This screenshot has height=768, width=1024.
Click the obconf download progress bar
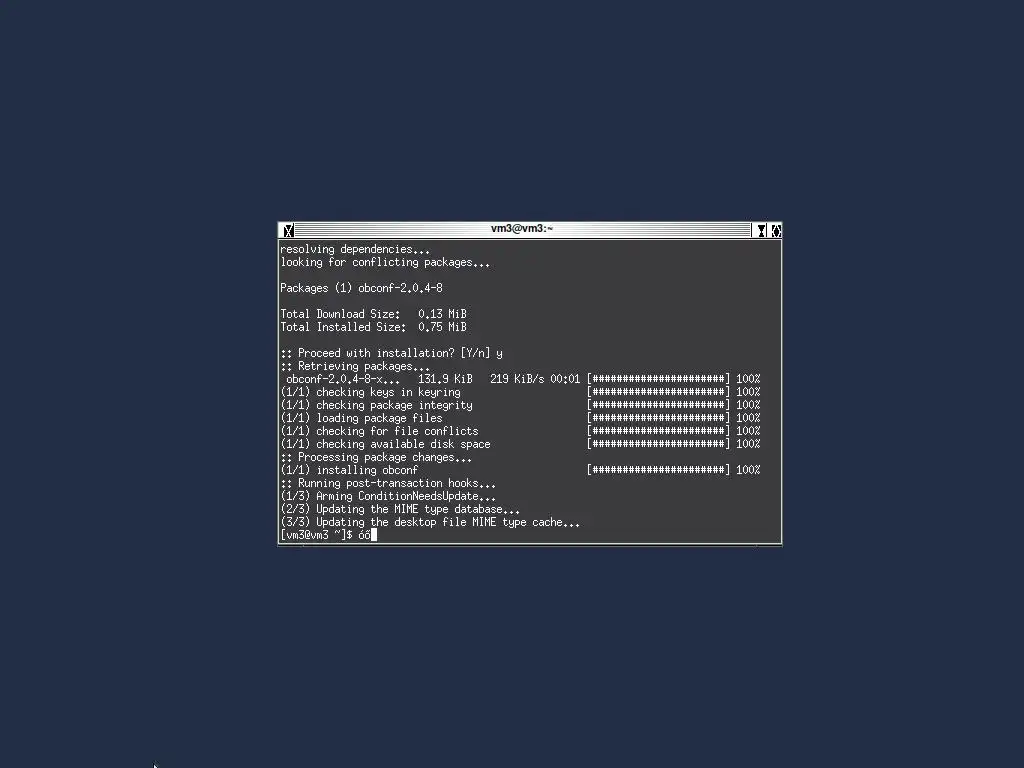[x=658, y=379]
